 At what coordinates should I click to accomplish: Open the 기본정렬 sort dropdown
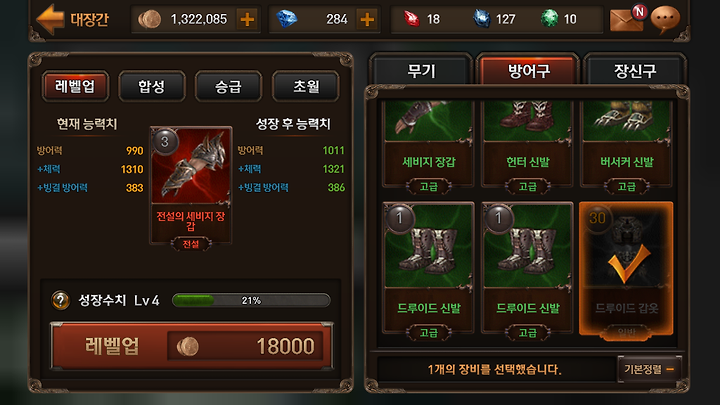click(649, 369)
